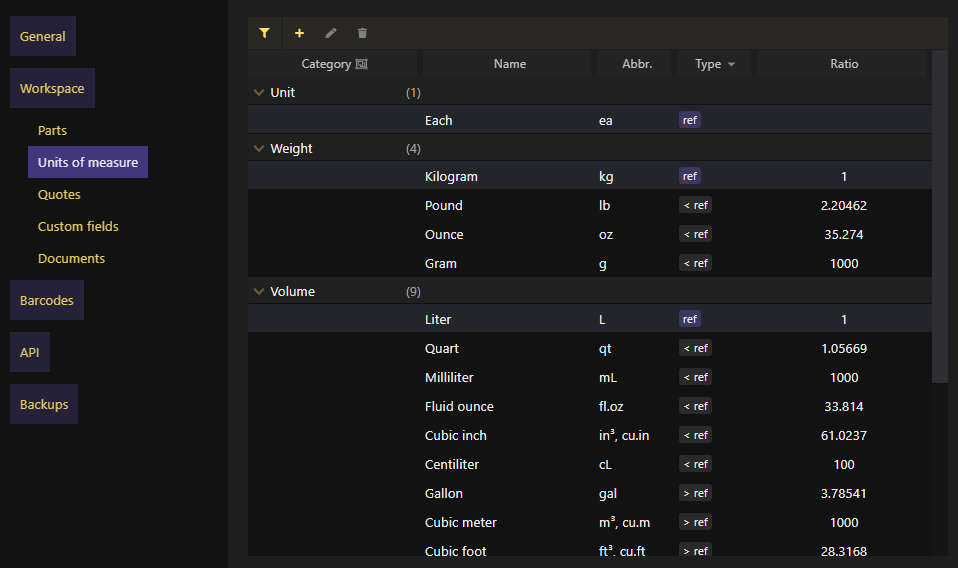Toggle the filter funnel icon
This screenshot has width=958, height=568.
pyautogui.click(x=265, y=33)
